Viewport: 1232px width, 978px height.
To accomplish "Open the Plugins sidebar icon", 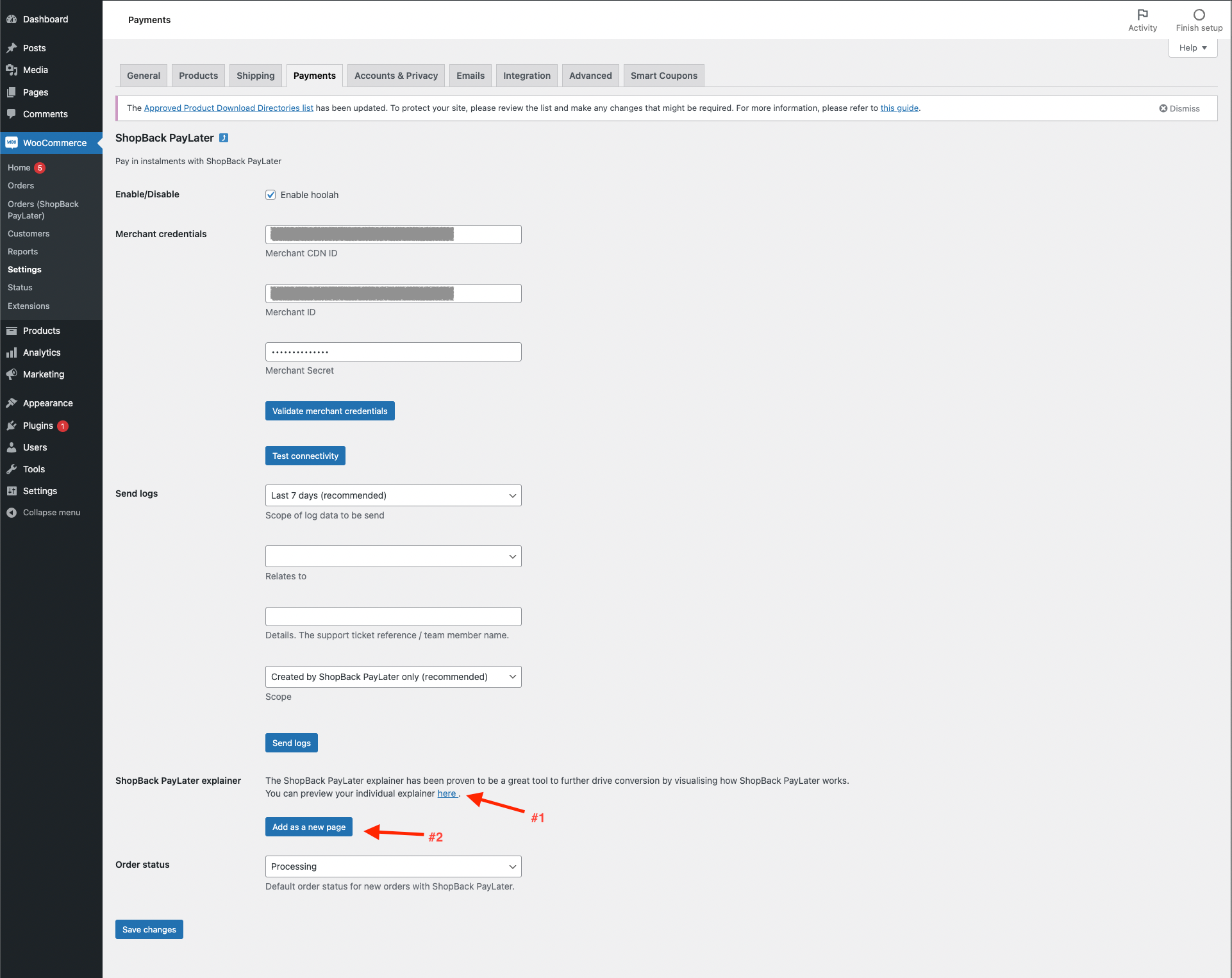I will [x=12, y=426].
